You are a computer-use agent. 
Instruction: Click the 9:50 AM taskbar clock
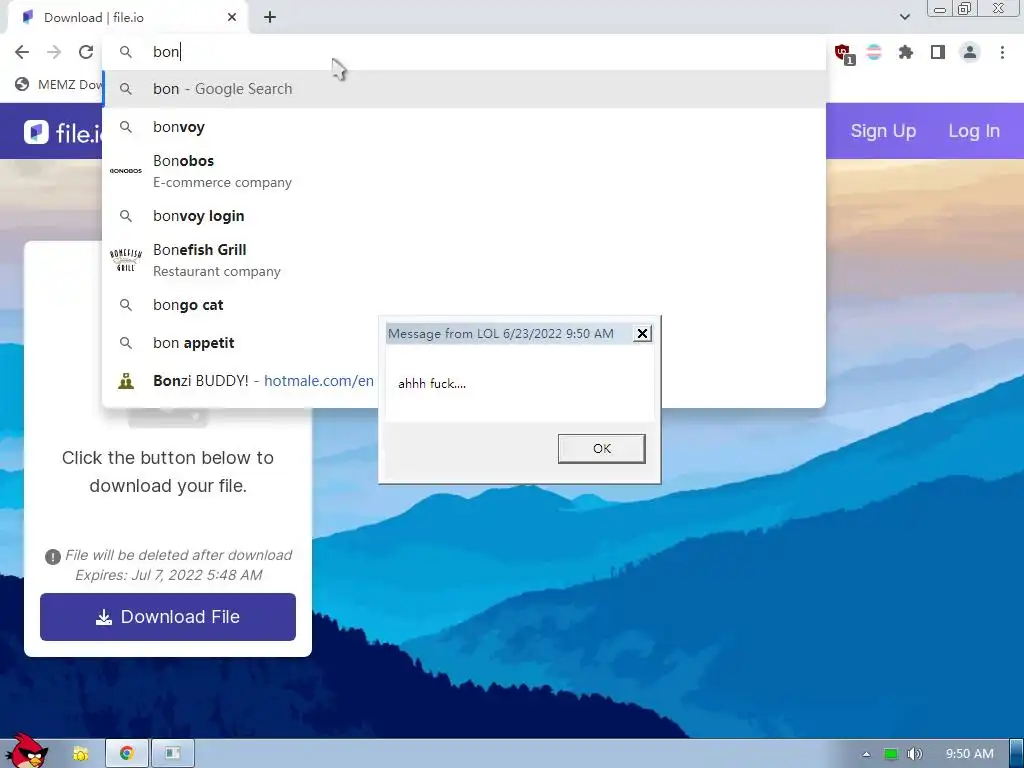(x=970, y=754)
